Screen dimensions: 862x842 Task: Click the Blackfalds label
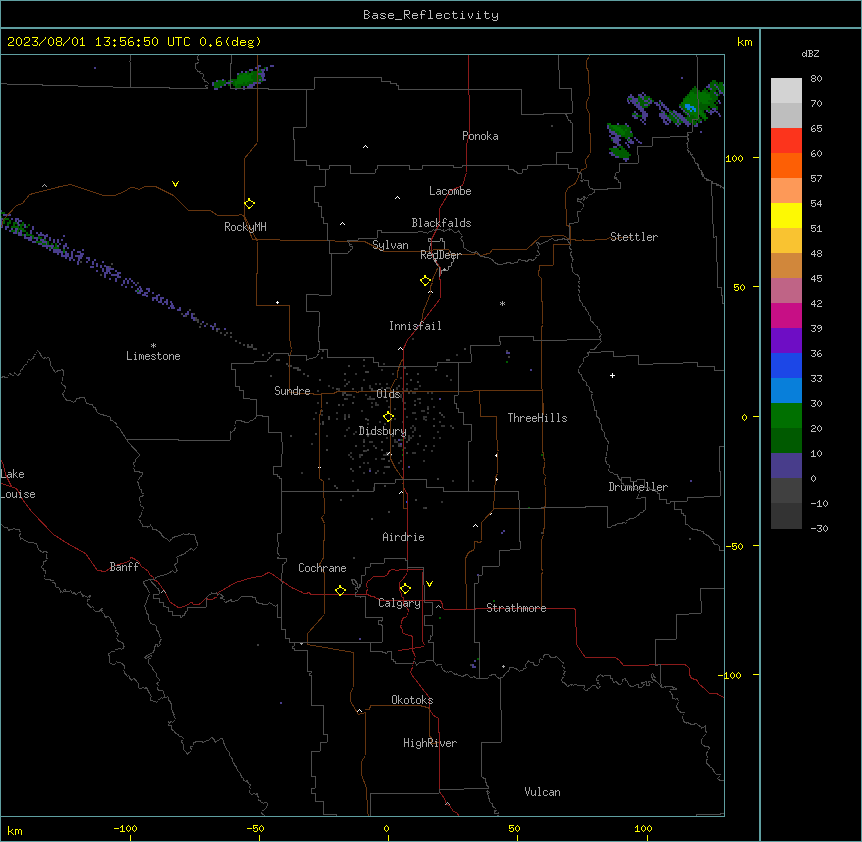point(441,223)
